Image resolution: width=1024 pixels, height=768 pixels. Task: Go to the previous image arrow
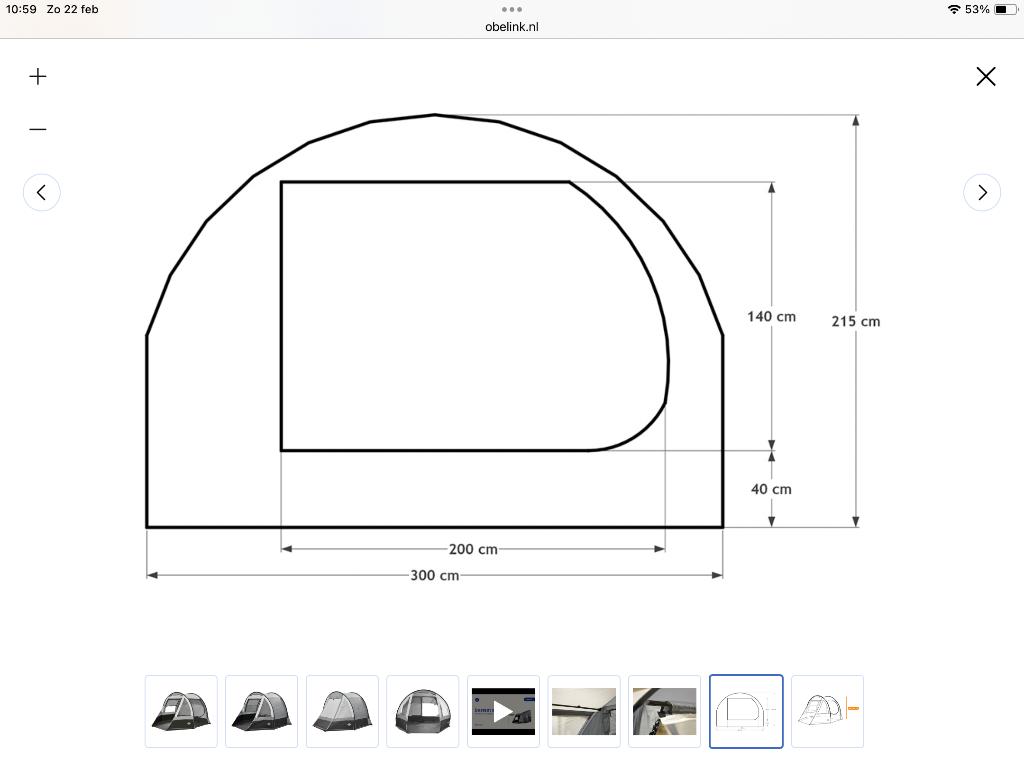click(x=42, y=192)
